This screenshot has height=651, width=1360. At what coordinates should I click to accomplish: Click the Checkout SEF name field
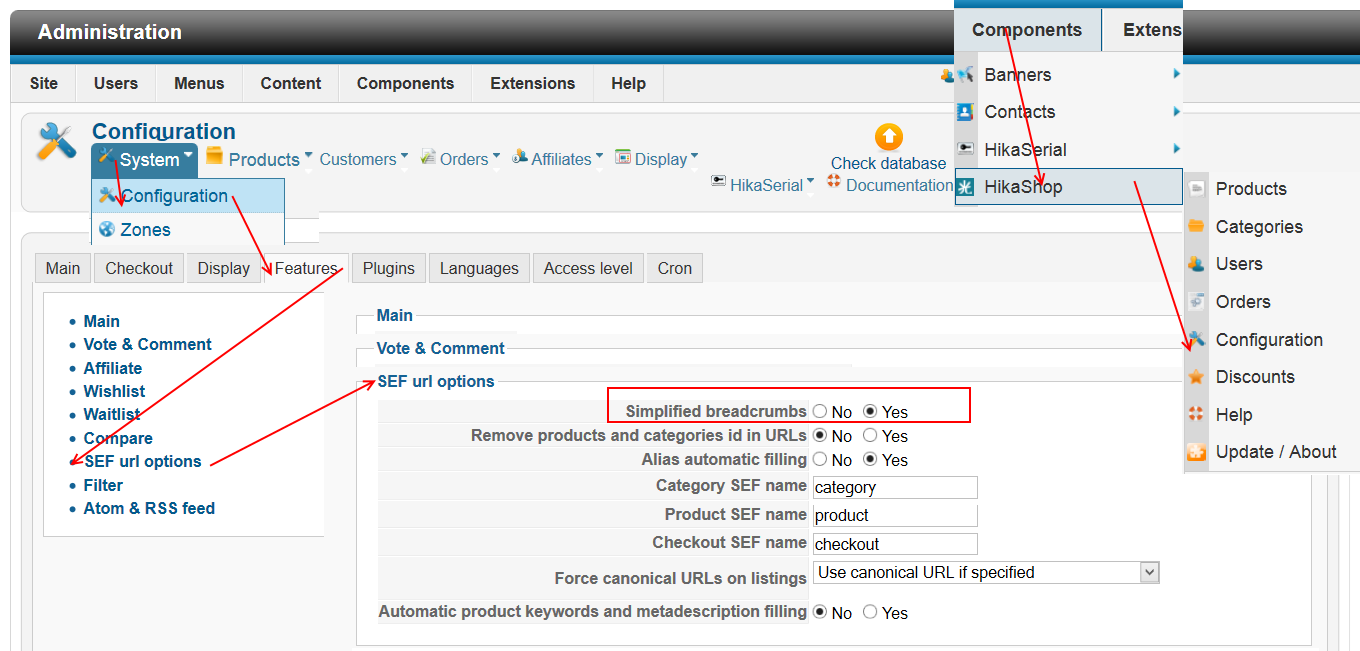[895, 543]
